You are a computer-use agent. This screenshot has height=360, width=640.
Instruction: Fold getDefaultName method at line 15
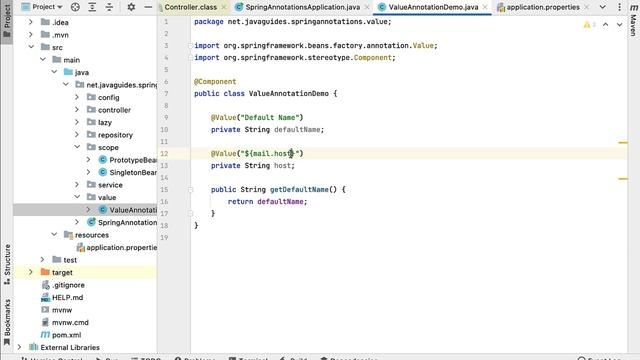point(191,189)
